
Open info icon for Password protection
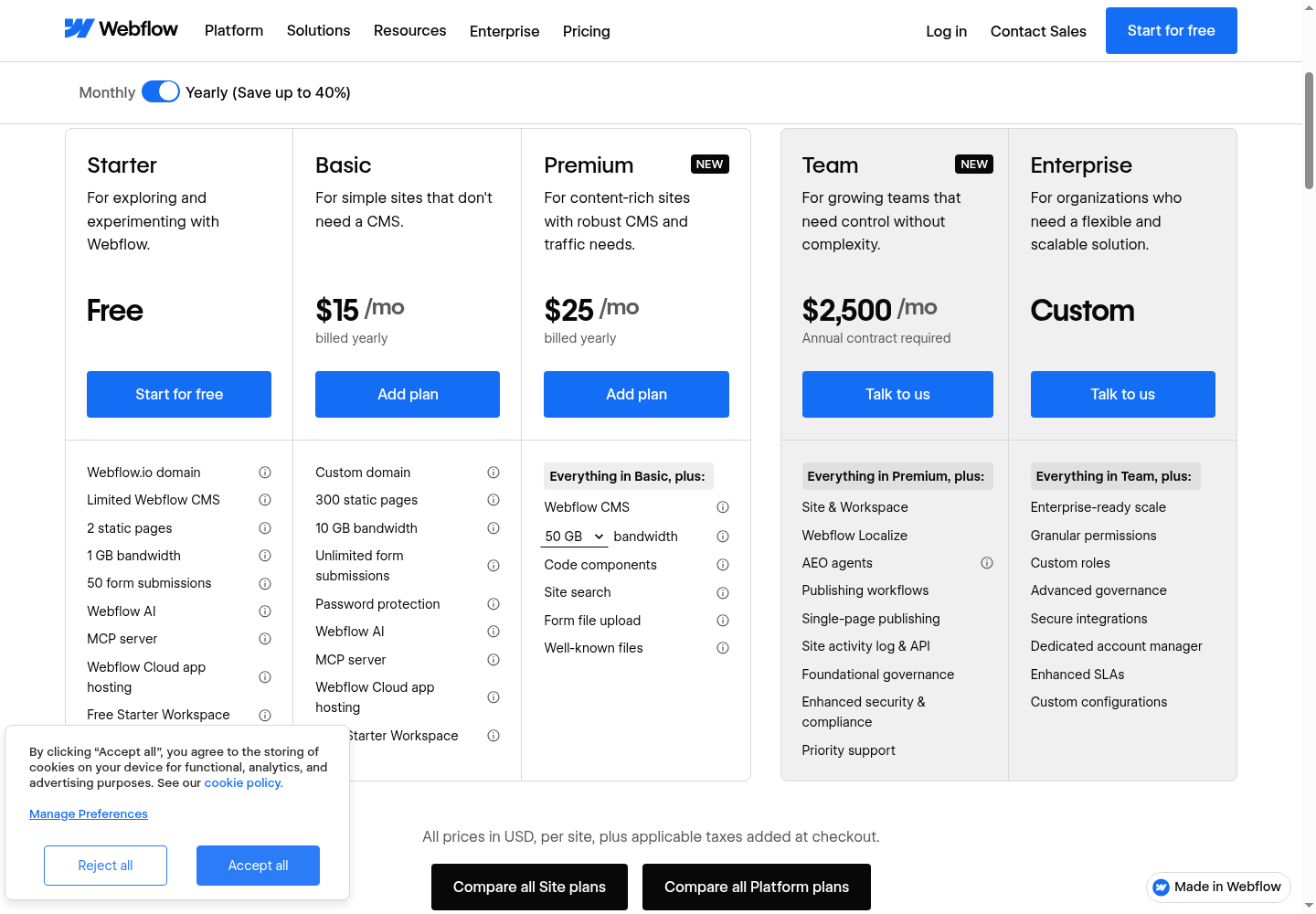pos(493,604)
